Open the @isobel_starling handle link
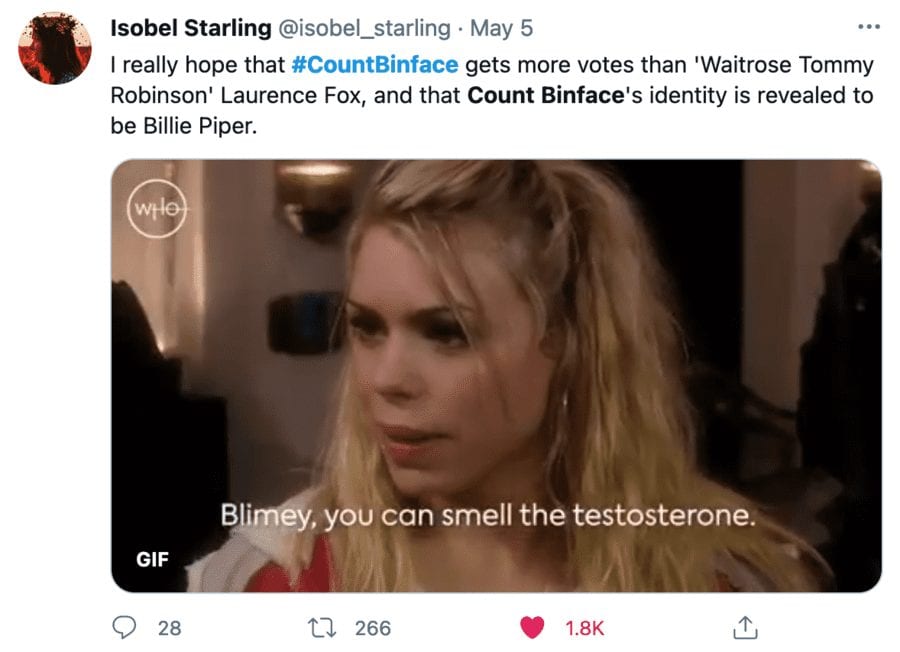This screenshot has height=652, width=900. tap(364, 28)
